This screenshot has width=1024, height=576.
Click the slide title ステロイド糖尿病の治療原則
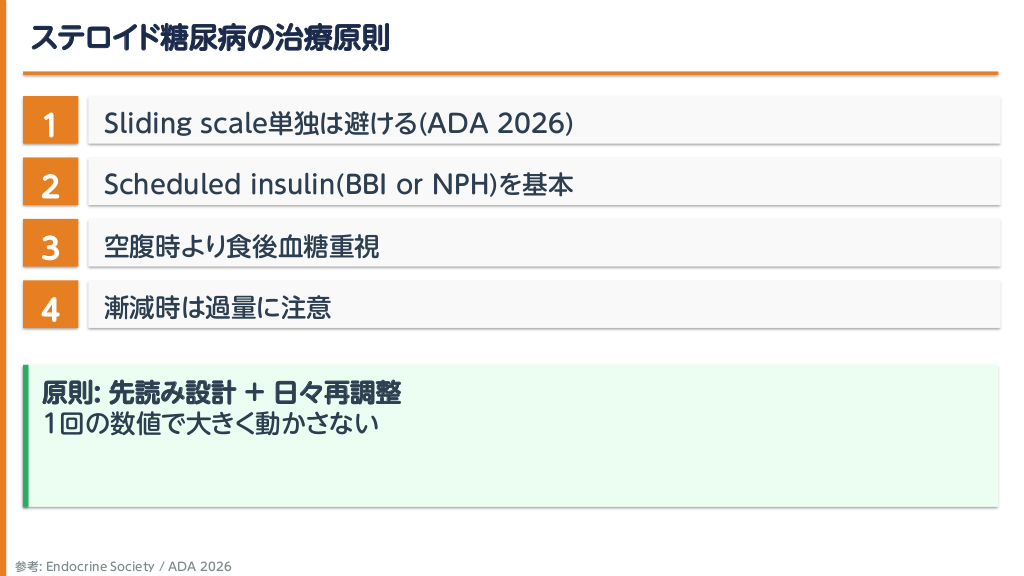209,38
